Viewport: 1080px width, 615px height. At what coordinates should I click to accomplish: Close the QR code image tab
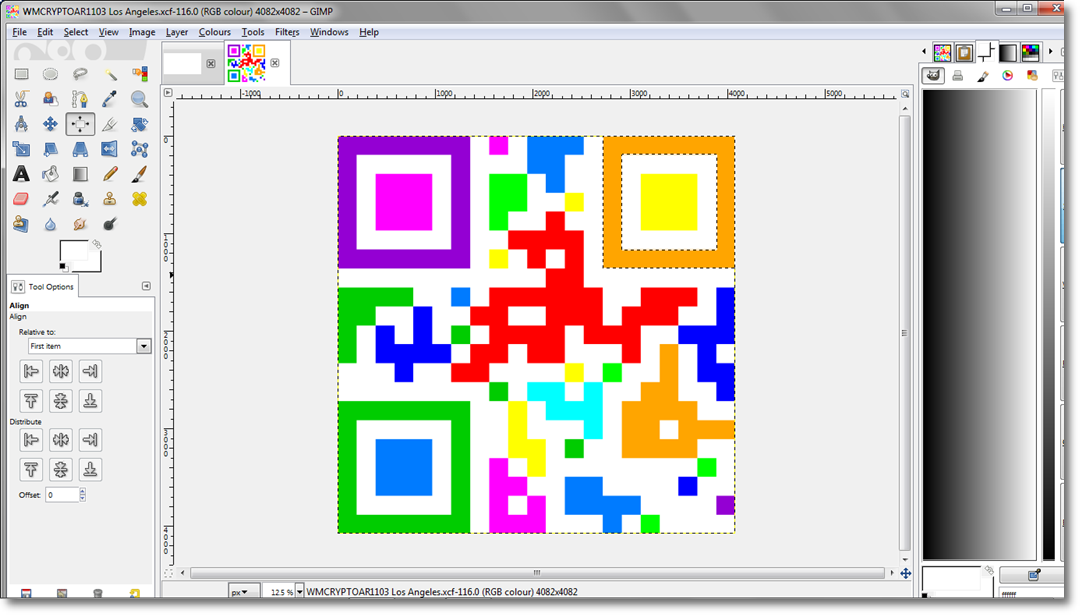coord(275,63)
